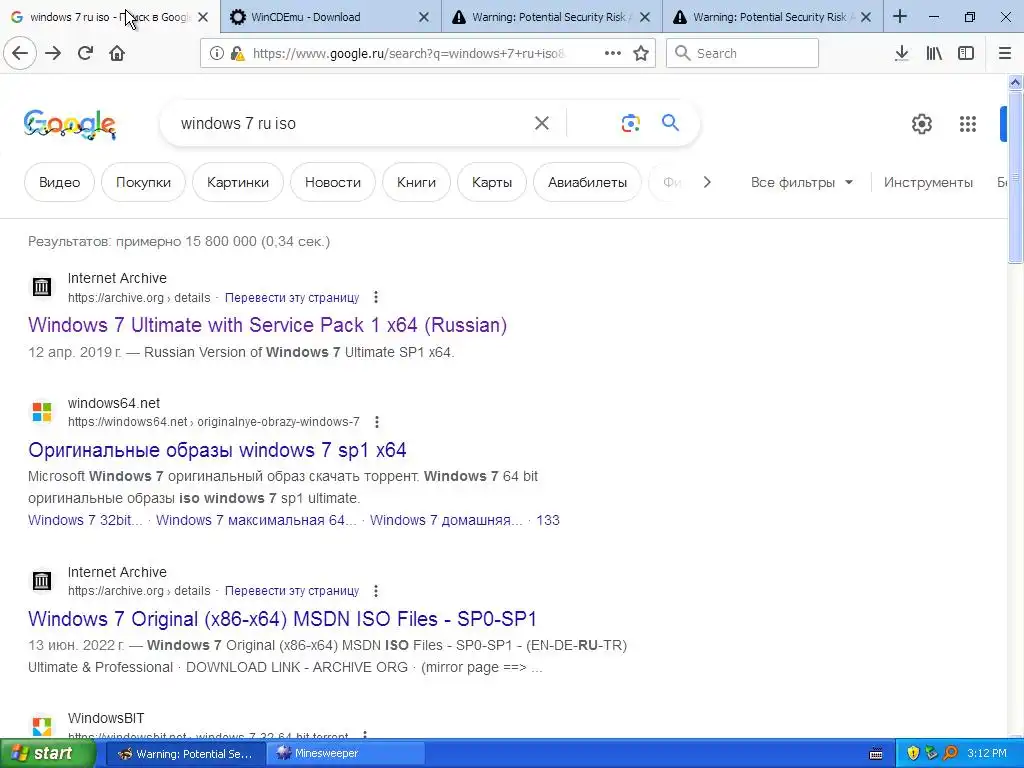Click the taskbar keyboard icon
The image size is (1024, 768).
(x=876, y=754)
